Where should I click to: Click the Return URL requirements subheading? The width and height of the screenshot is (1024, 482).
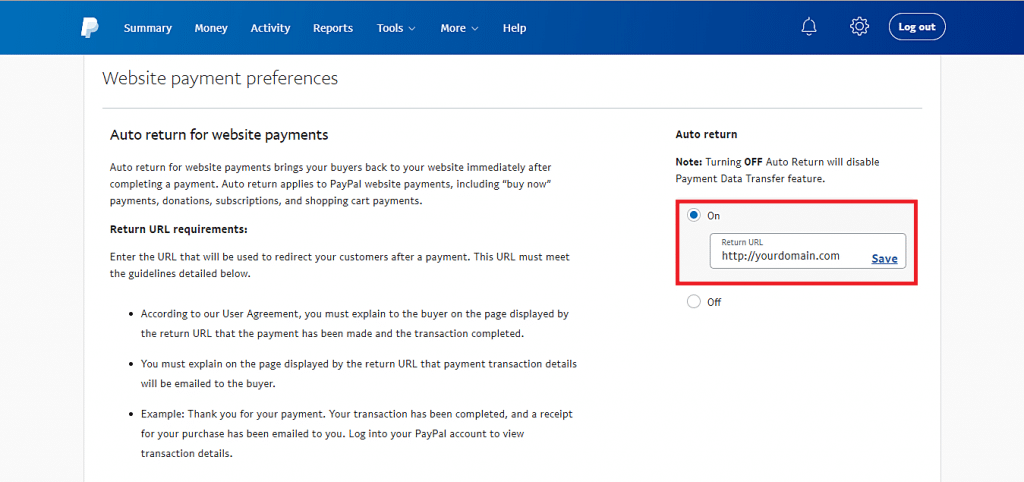tap(178, 229)
